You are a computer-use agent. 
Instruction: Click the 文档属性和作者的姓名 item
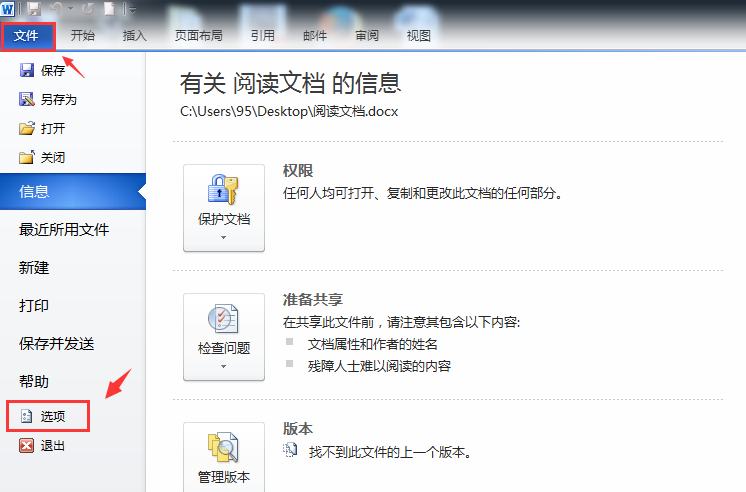click(x=373, y=344)
